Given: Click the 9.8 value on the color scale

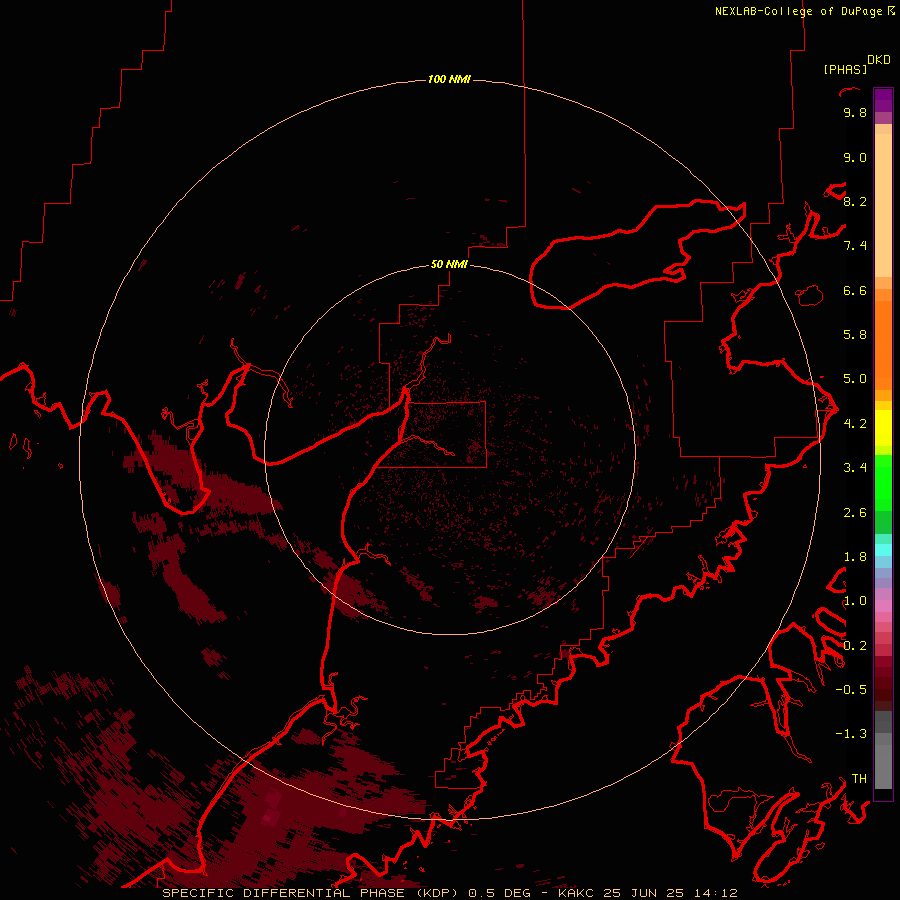Looking at the screenshot, I should point(855,112).
